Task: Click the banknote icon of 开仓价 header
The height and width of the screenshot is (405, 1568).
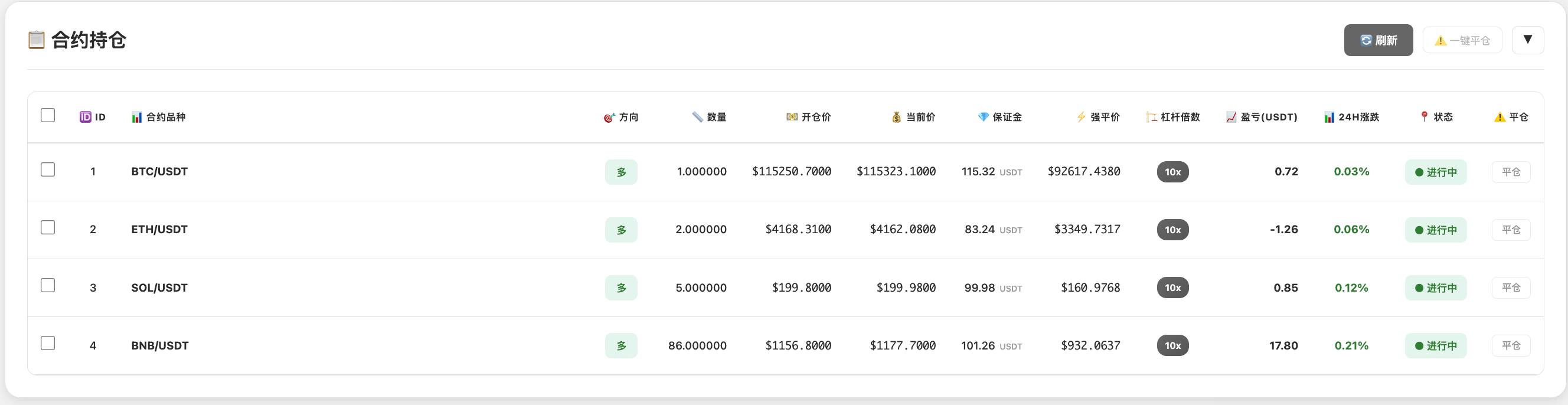Action: pos(792,117)
